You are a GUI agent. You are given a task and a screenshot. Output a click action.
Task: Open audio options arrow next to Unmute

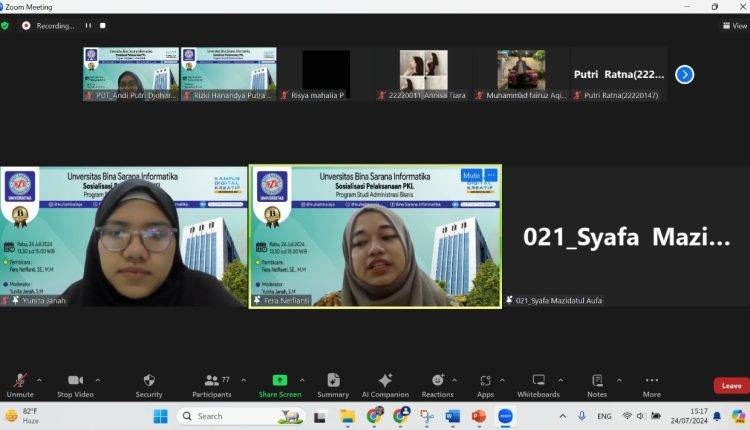click(x=39, y=380)
